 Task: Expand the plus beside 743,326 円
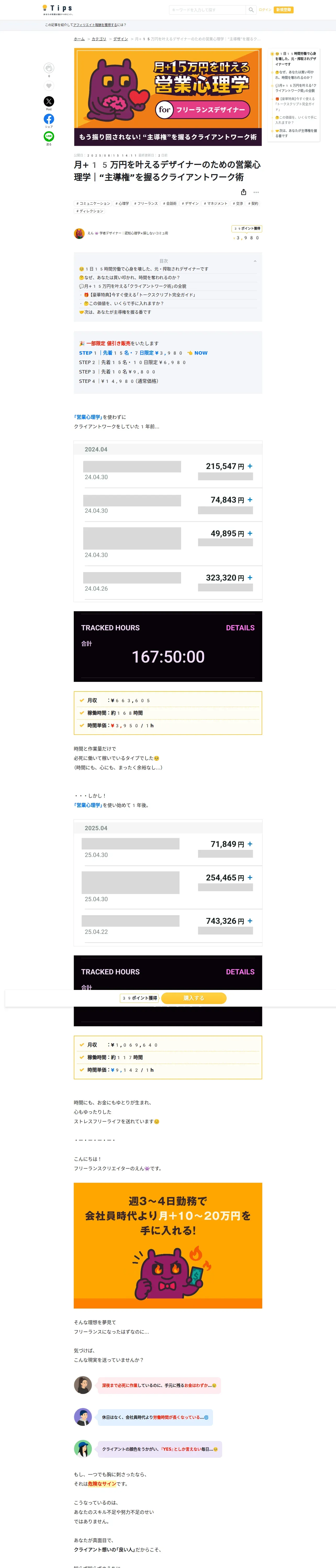pyautogui.click(x=250, y=921)
